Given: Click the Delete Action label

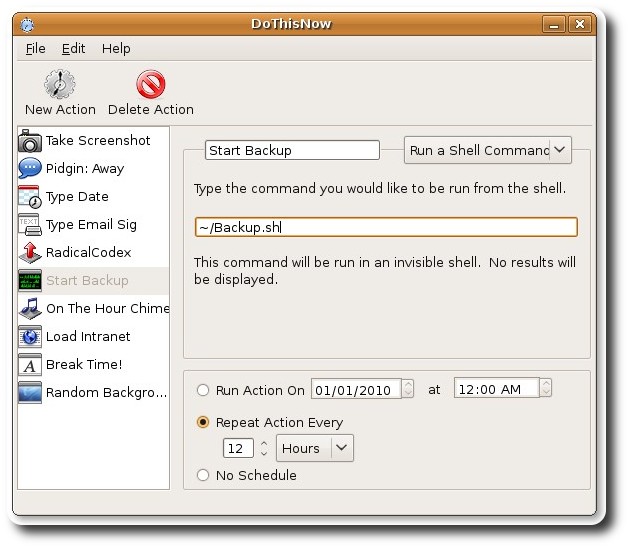Looking at the screenshot, I should (151, 110).
